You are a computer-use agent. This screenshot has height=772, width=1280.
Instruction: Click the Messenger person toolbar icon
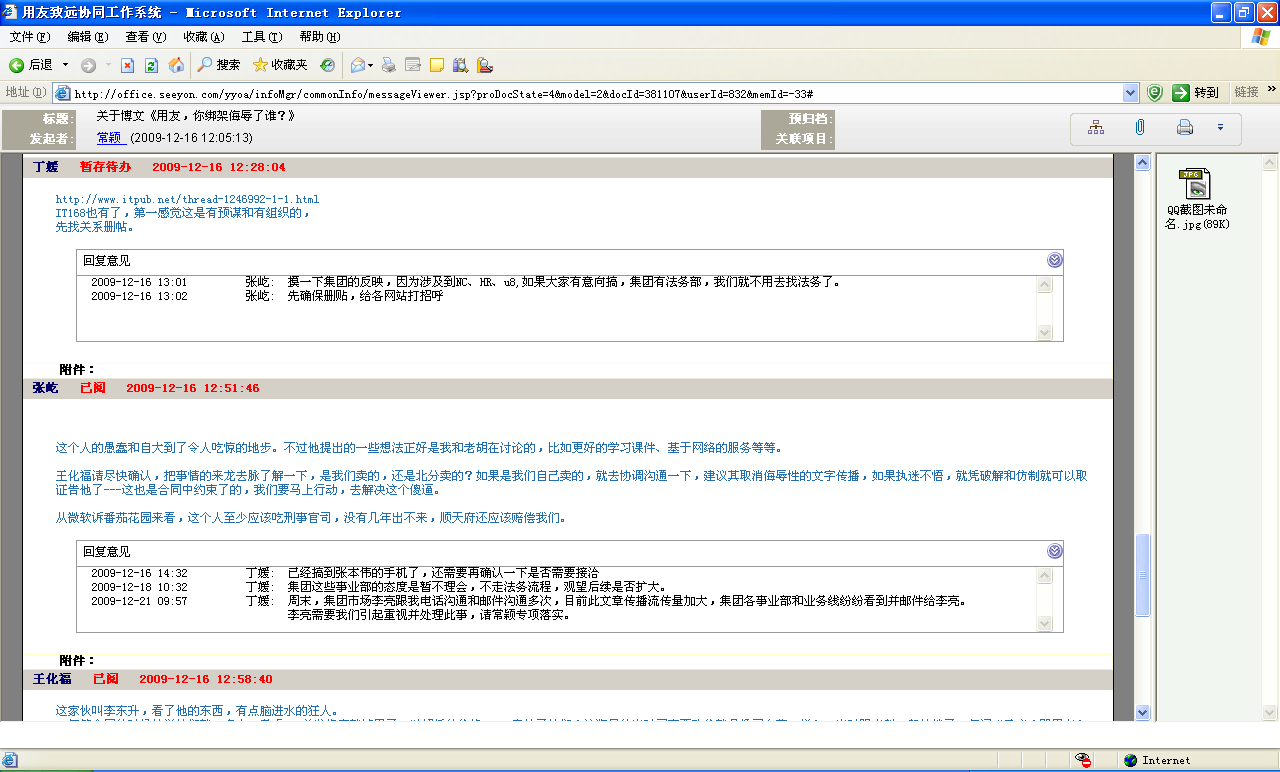point(484,65)
